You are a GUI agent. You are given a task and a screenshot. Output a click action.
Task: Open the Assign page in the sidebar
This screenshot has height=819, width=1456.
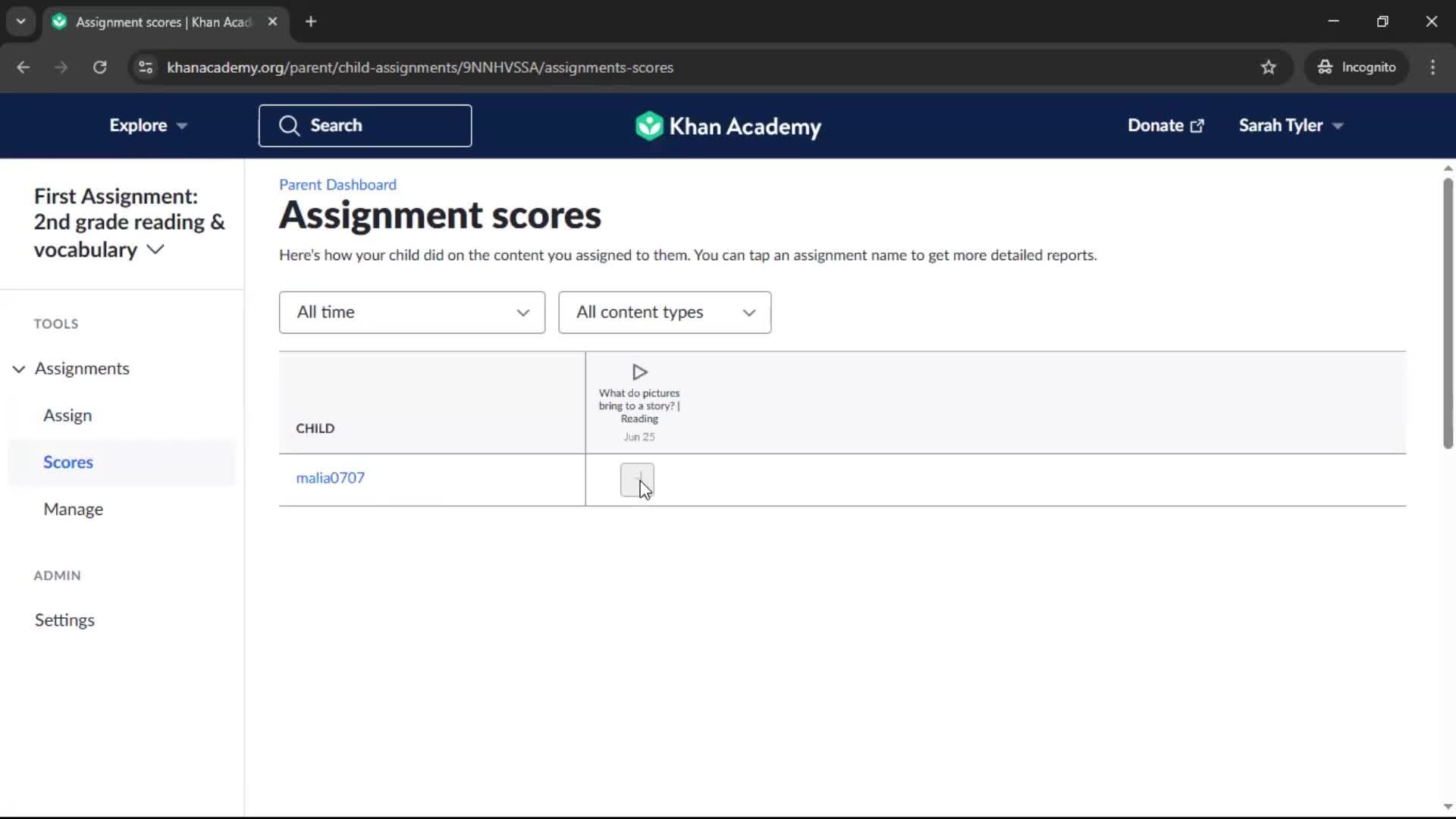(x=67, y=416)
